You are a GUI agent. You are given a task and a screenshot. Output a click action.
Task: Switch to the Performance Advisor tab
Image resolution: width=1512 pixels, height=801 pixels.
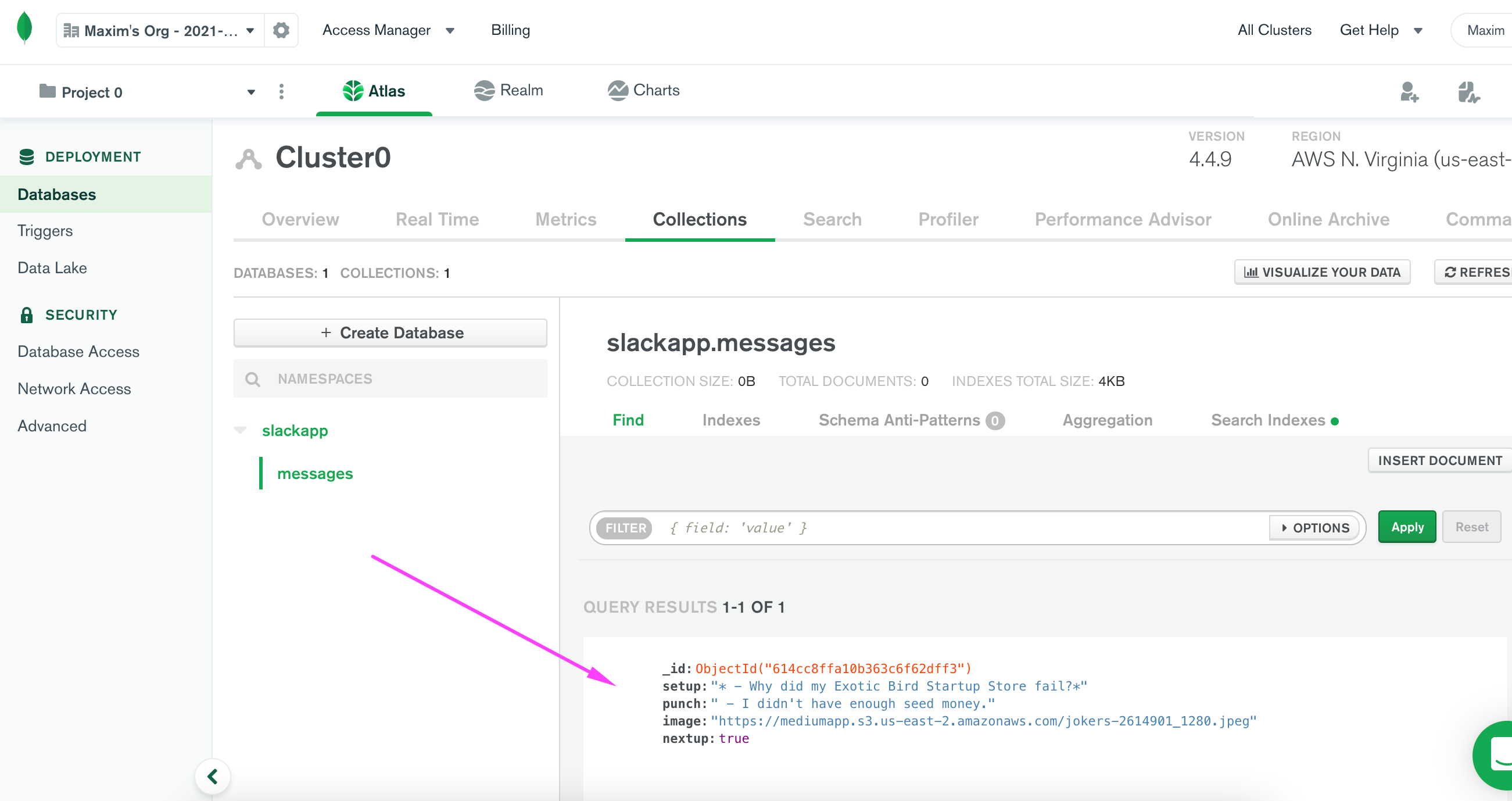tap(1123, 219)
